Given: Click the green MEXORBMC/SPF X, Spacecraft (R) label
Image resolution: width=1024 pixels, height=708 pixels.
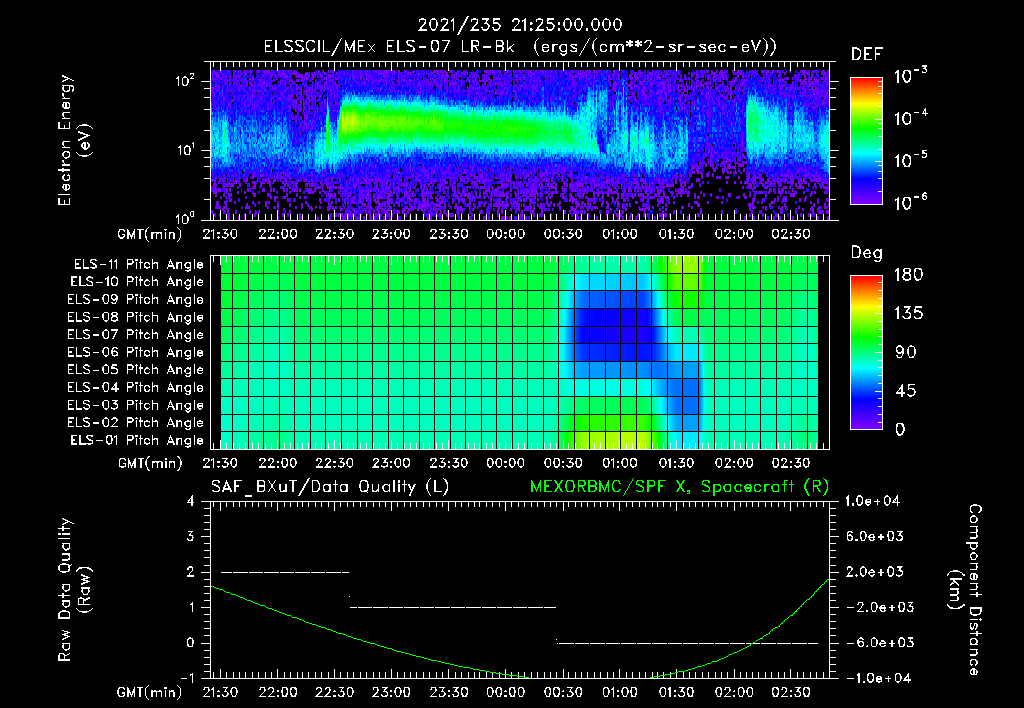Looking at the screenshot, I should click(679, 487).
